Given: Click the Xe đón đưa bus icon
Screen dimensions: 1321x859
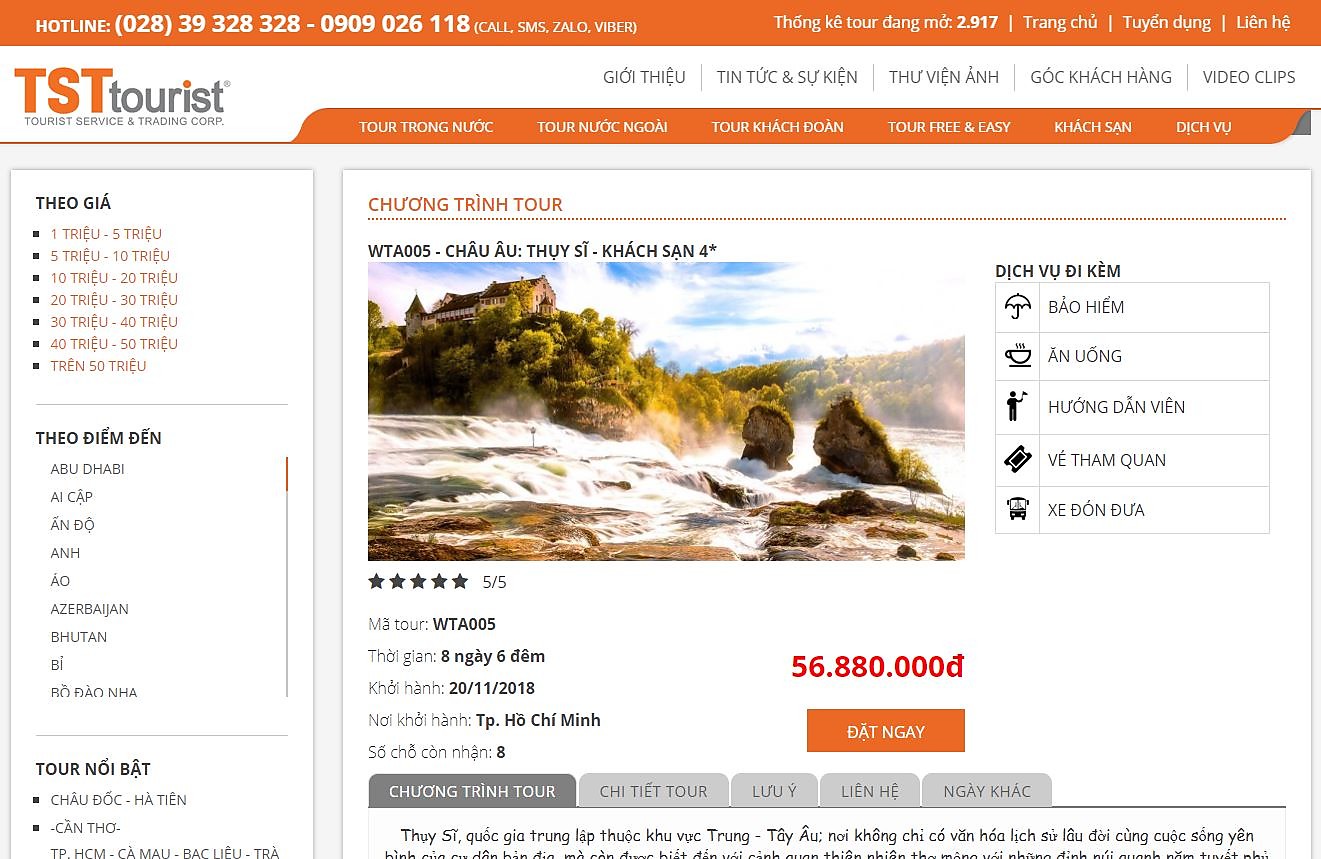Looking at the screenshot, I should [x=1017, y=509].
